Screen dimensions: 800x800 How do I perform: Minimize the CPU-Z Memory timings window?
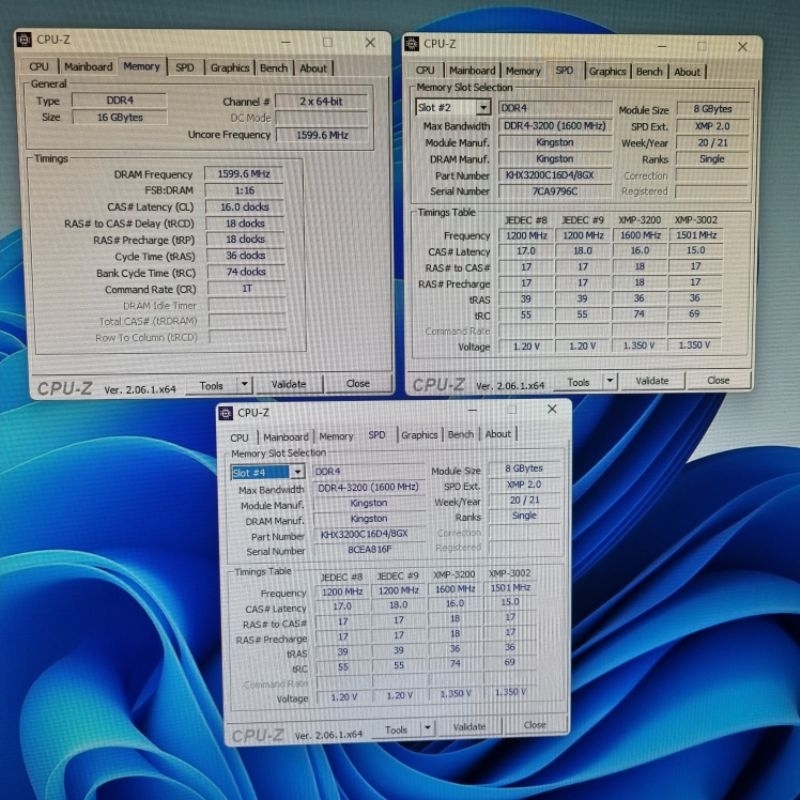284,42
